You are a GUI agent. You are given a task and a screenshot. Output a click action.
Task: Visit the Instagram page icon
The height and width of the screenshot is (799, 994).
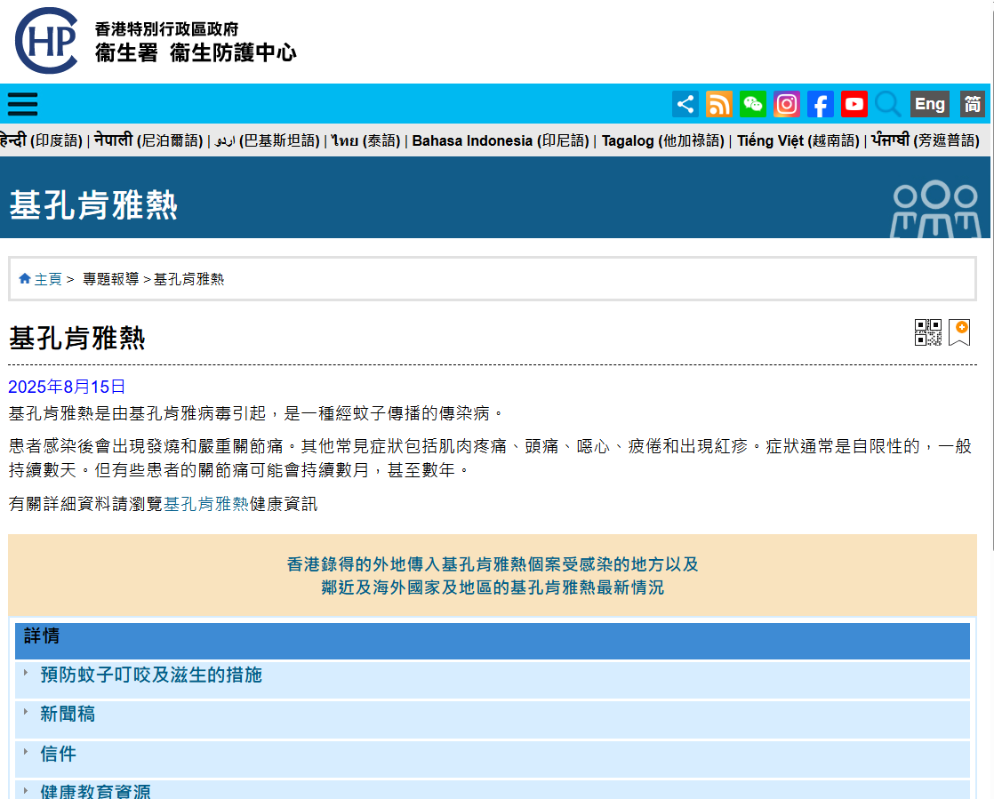pyautogui.click(x=787, y=104)
